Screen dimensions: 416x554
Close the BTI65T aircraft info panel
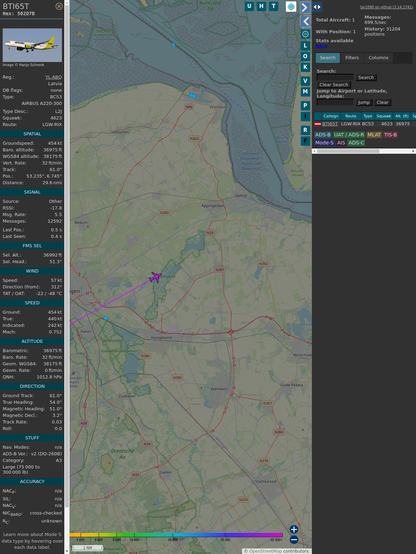pos(59,6)
